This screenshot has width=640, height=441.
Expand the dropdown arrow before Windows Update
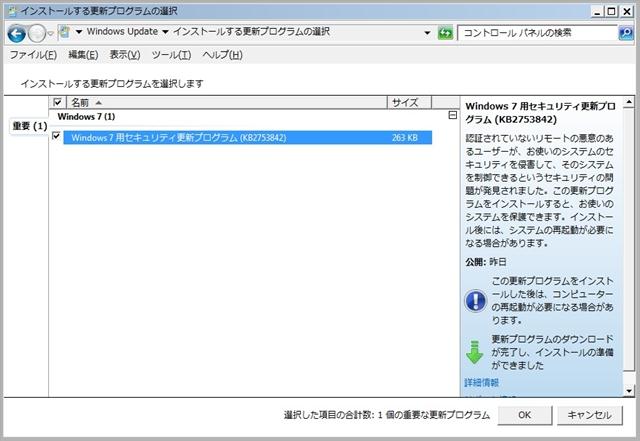78,32
